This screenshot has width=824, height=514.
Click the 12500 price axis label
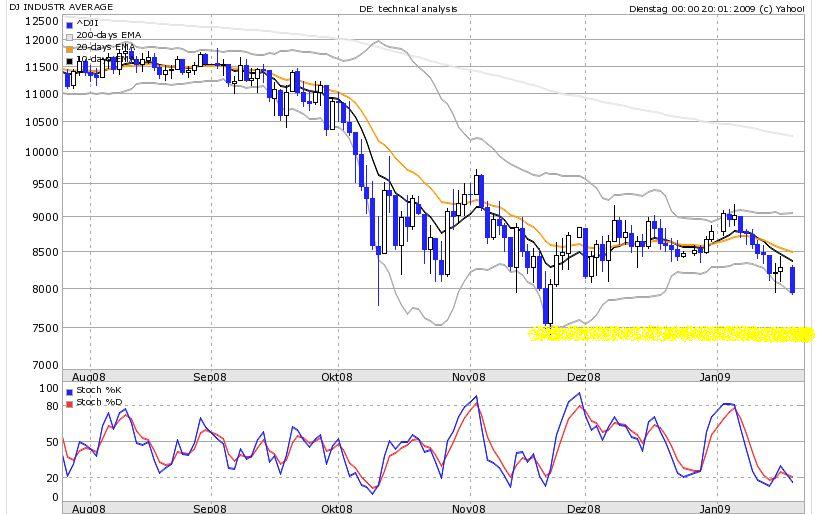click(42, 21)
